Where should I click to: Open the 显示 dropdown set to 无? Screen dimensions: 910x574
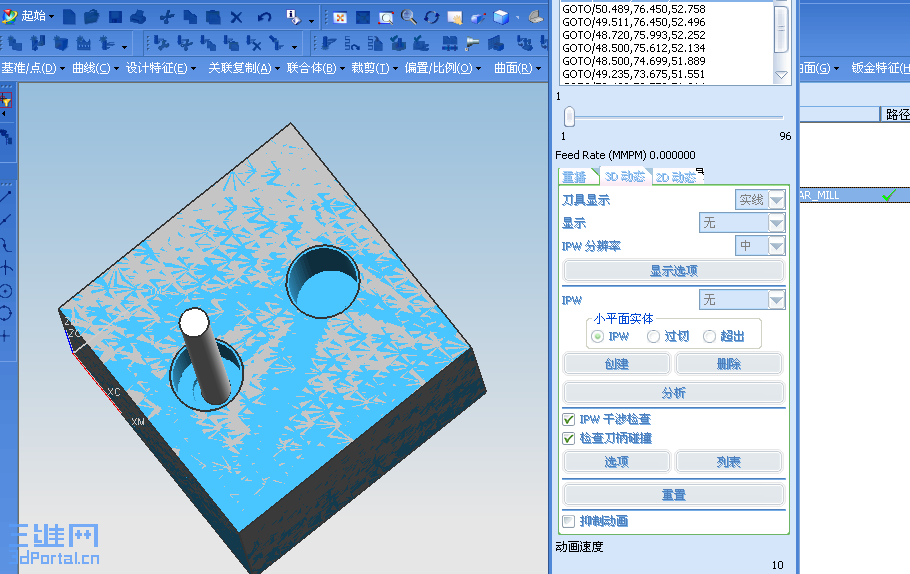[742, 222]
